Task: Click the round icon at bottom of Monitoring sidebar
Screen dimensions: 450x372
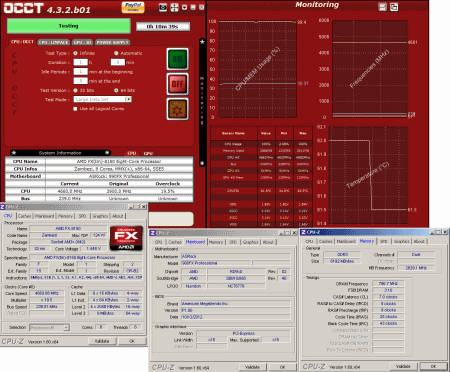Action: coord(202,164)
